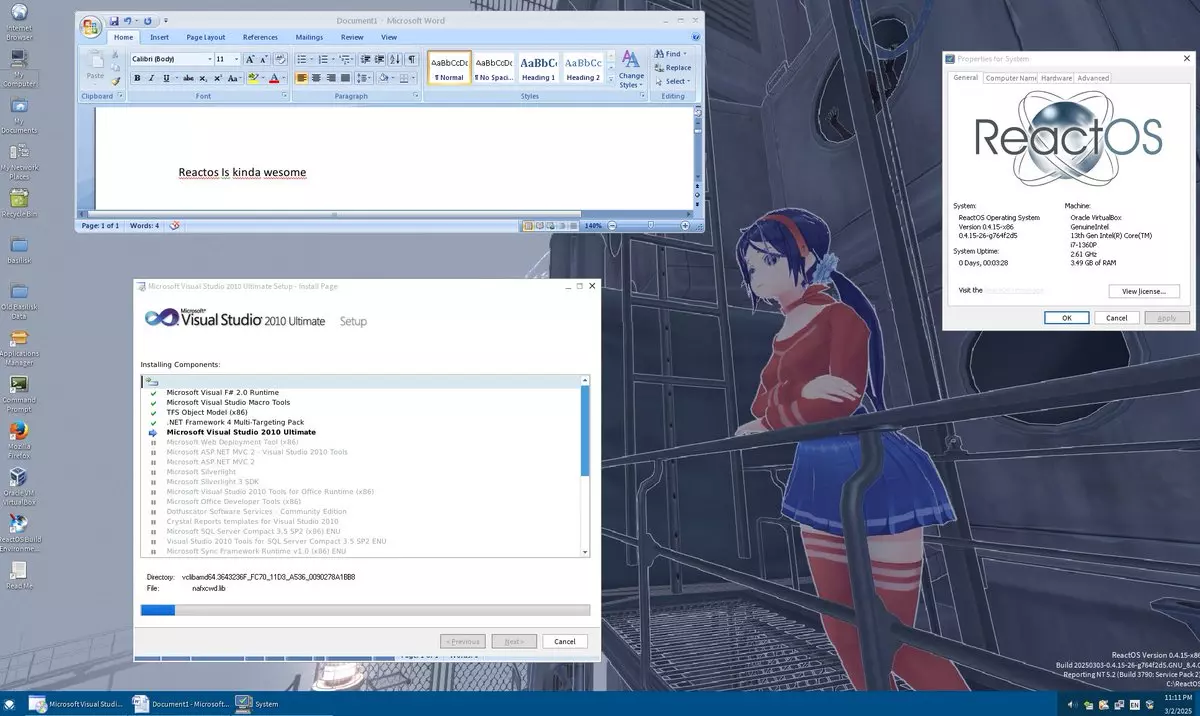Click the Format Painter brush icon

click(116, 81)
